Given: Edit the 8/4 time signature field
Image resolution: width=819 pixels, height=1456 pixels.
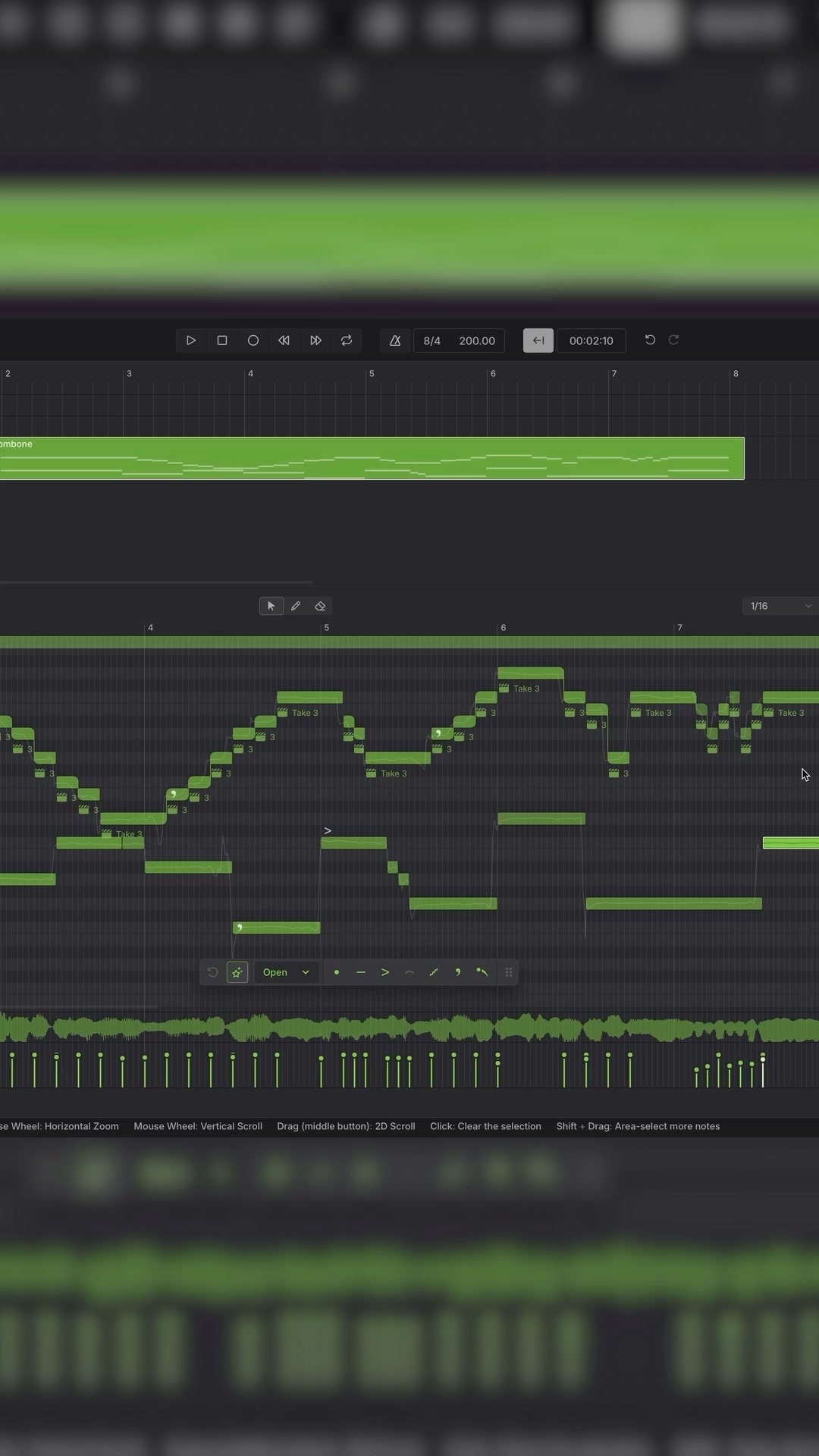Looking at the screenshot, I should click(432, 340).
